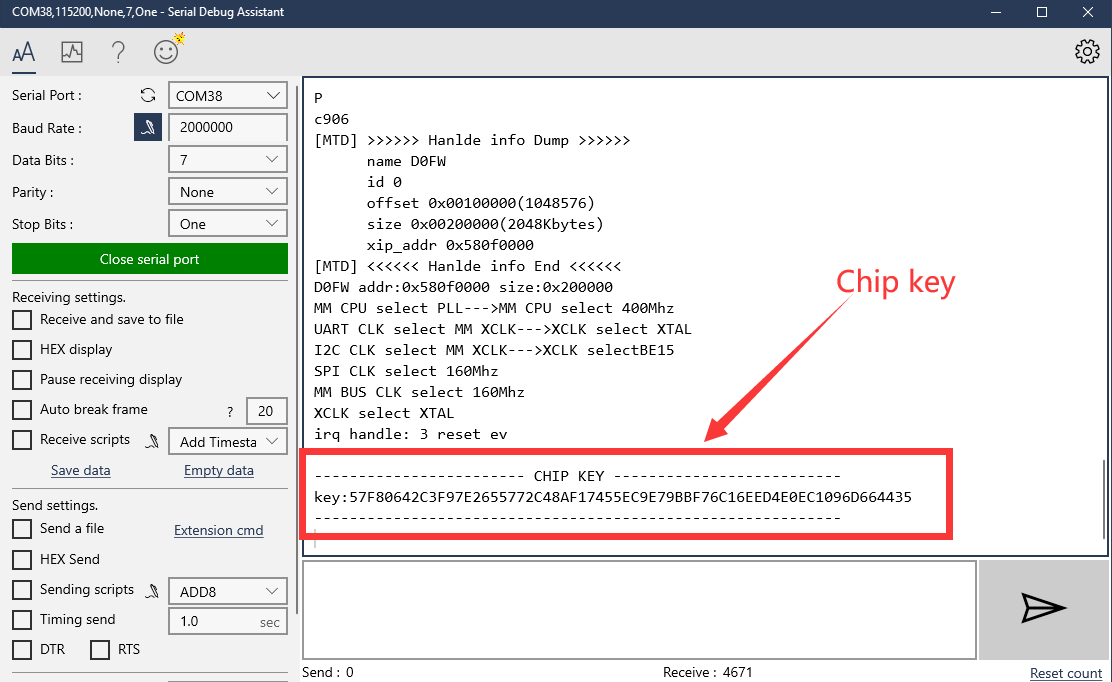Screen dimensions: 1112x682
Task: Click Close serial port button
Action: pyautogui.click(x=150, y=259)
